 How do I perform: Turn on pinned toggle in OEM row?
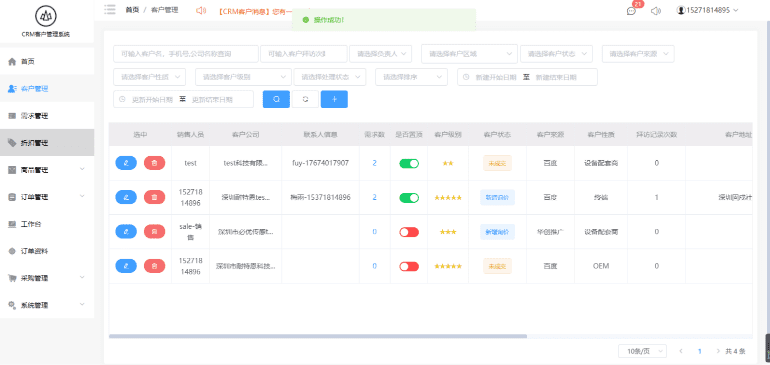pyautogui.click(x=409, y=266)
